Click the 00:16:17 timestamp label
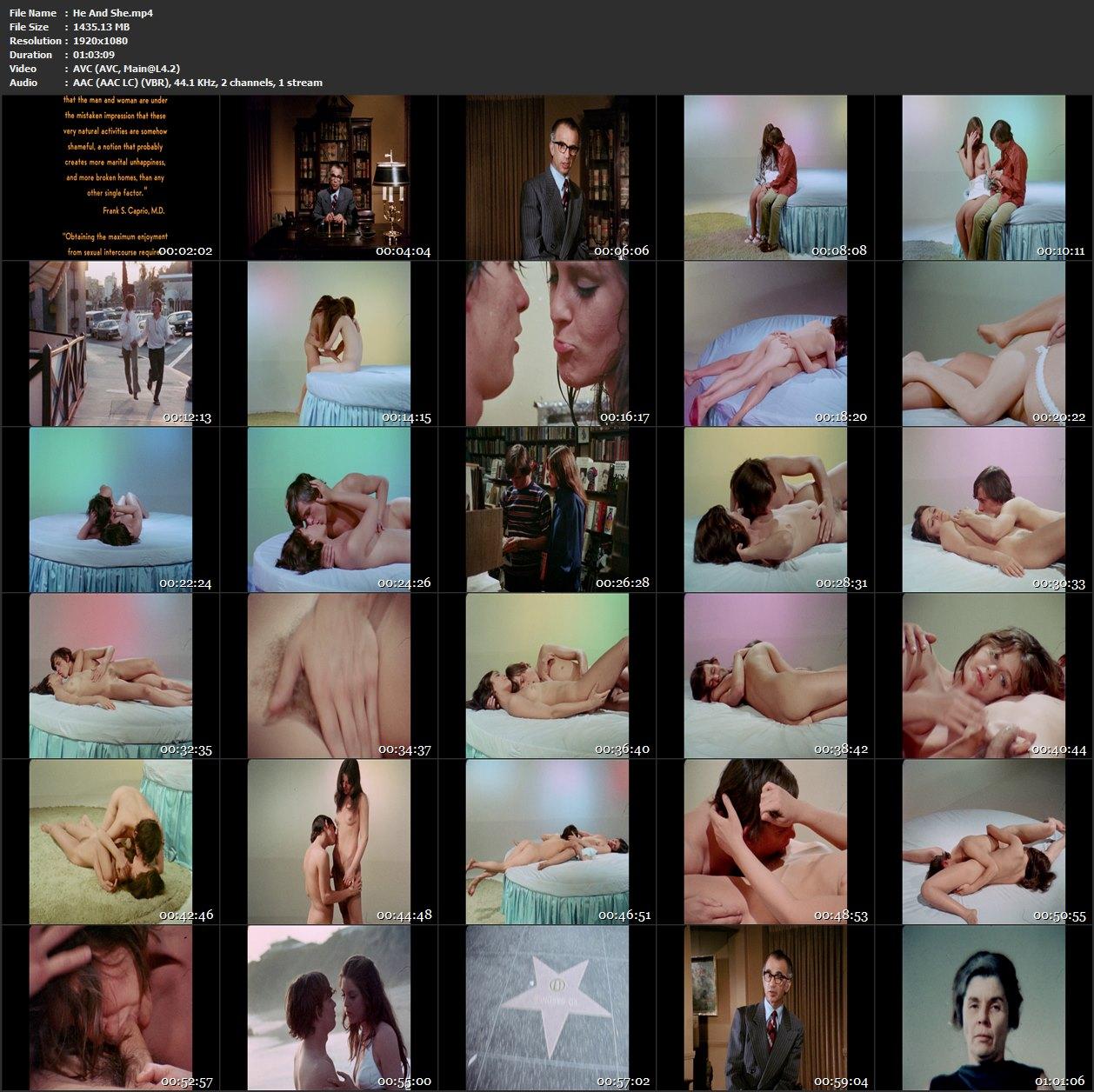This screenshot has width=1094, height=1092. tap(623, 417)
